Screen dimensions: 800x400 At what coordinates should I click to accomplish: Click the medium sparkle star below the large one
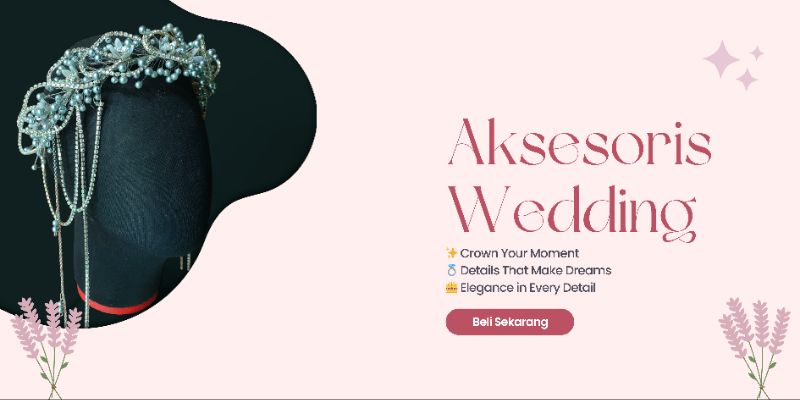tap(746, 80)
